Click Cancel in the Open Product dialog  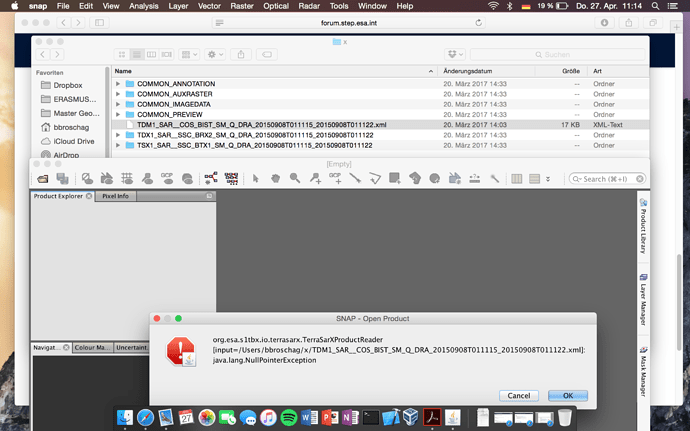coord(519,395)
